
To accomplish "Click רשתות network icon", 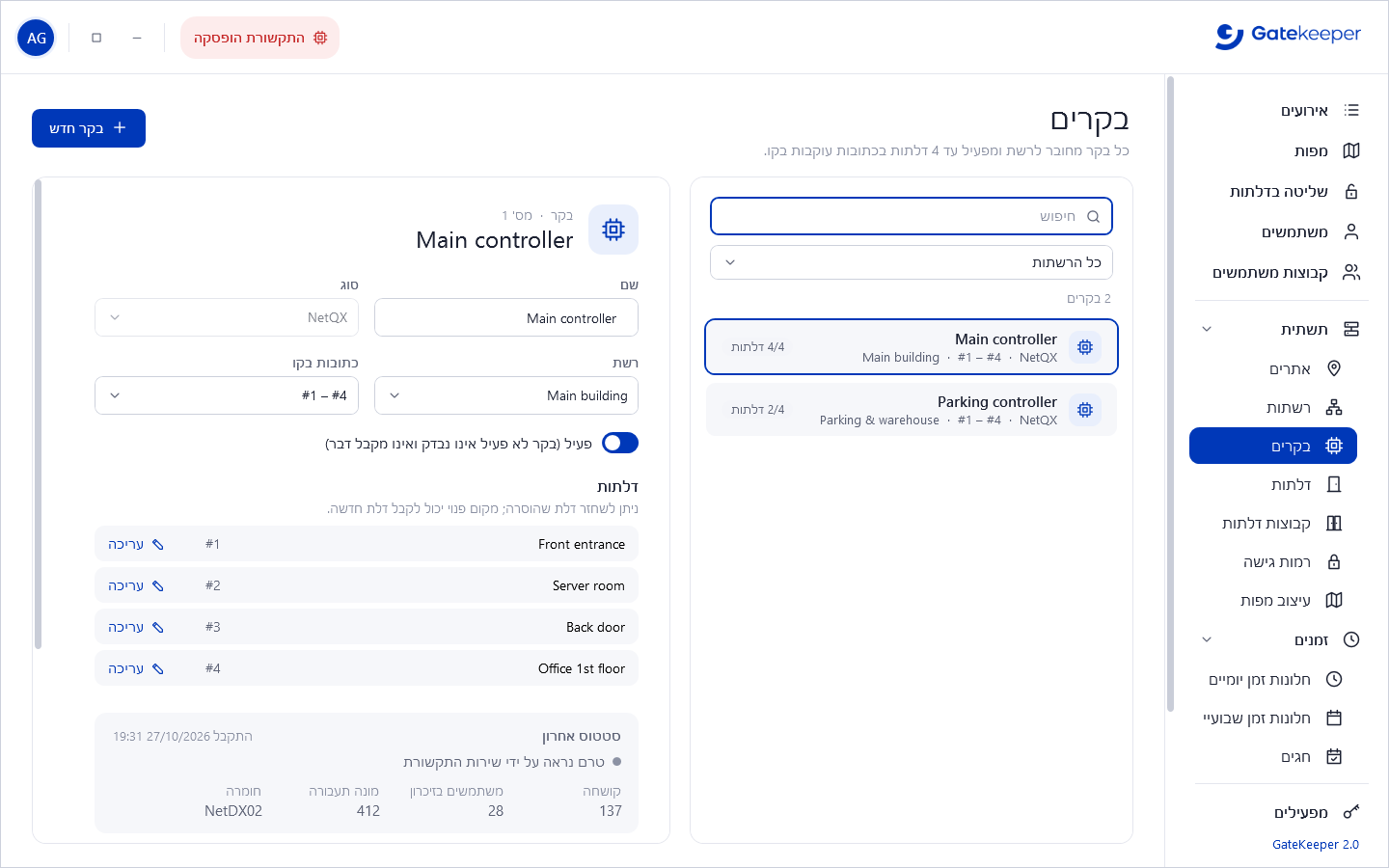I will (x=1334, y=407).
